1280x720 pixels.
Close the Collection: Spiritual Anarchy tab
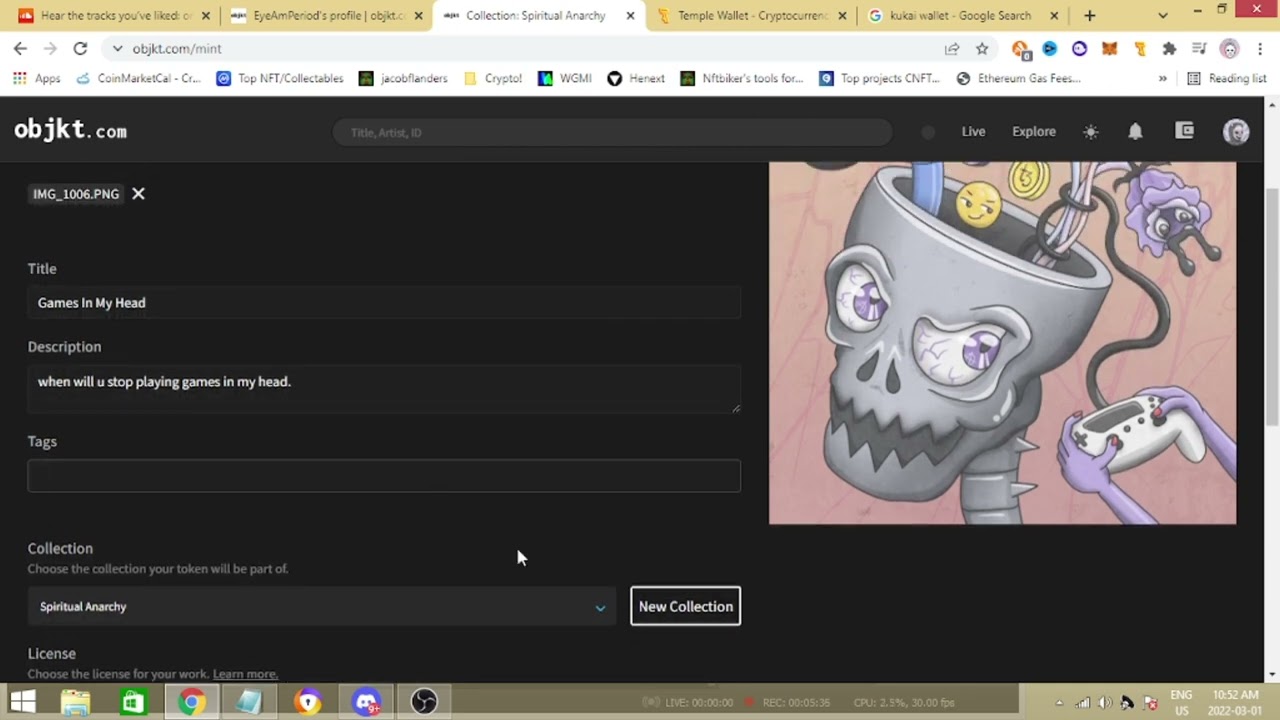point(630,16)
